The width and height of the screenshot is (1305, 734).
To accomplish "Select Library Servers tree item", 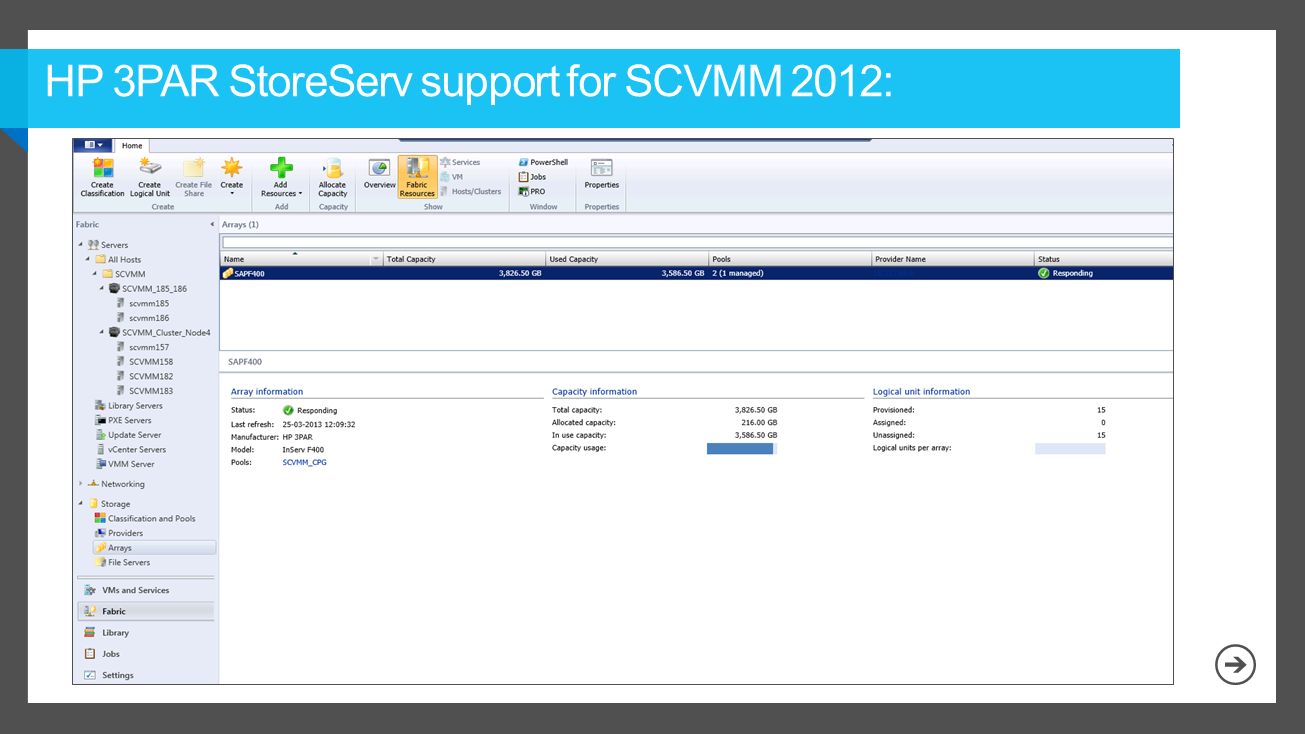I will pyautogui.click(x=128, y=406).
